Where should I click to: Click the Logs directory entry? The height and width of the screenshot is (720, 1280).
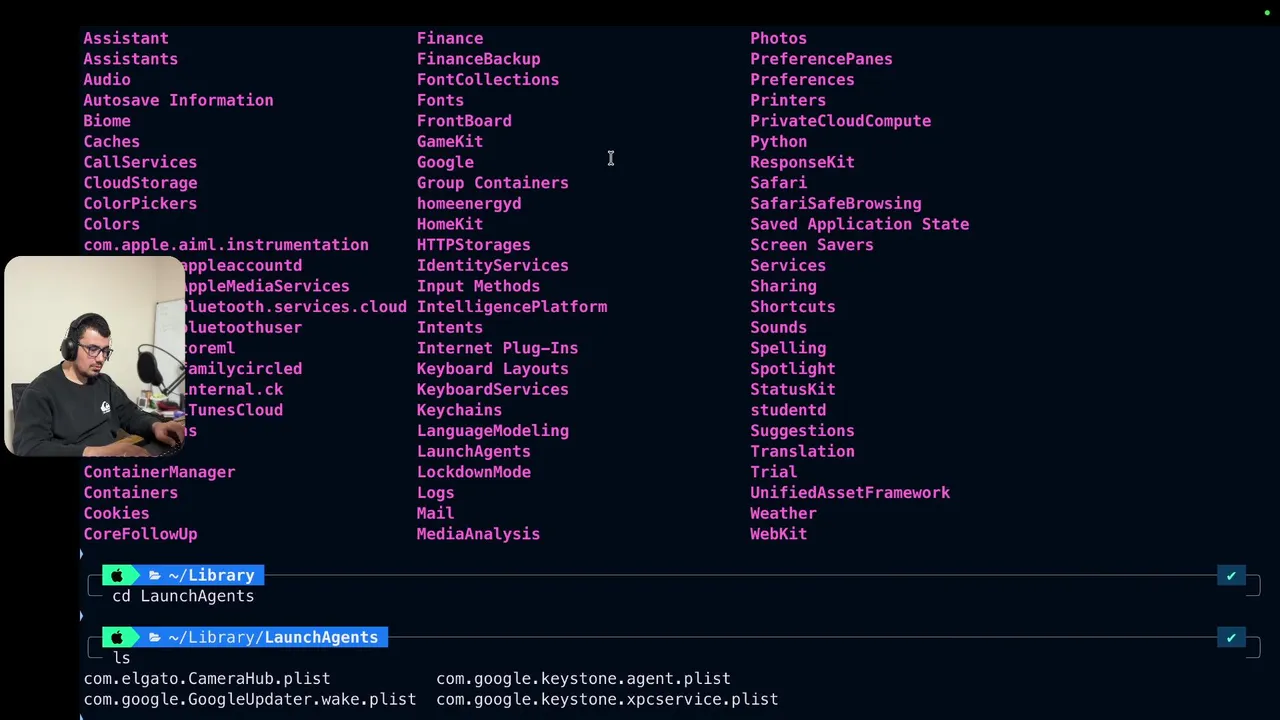(435, 493)
